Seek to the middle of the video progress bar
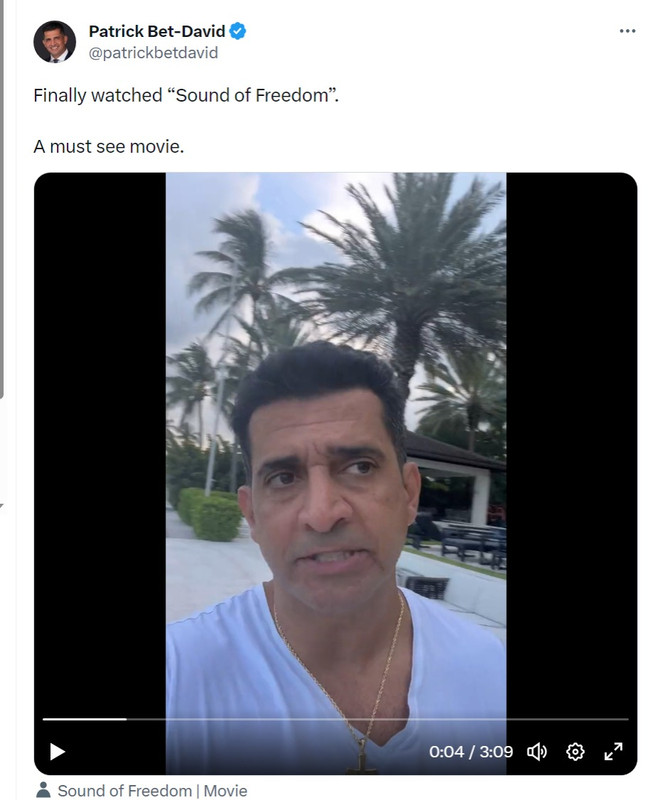 pos(336,719)
